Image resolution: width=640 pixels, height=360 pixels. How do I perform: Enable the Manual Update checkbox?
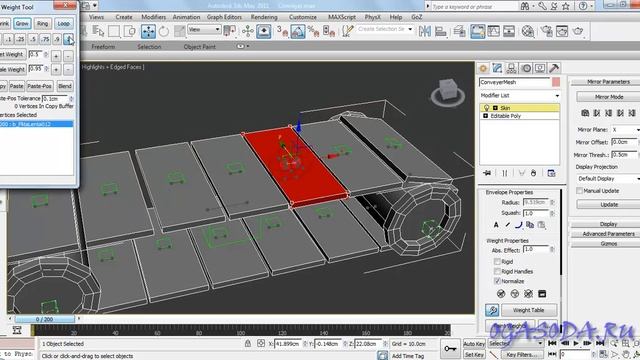pos(579,191)
